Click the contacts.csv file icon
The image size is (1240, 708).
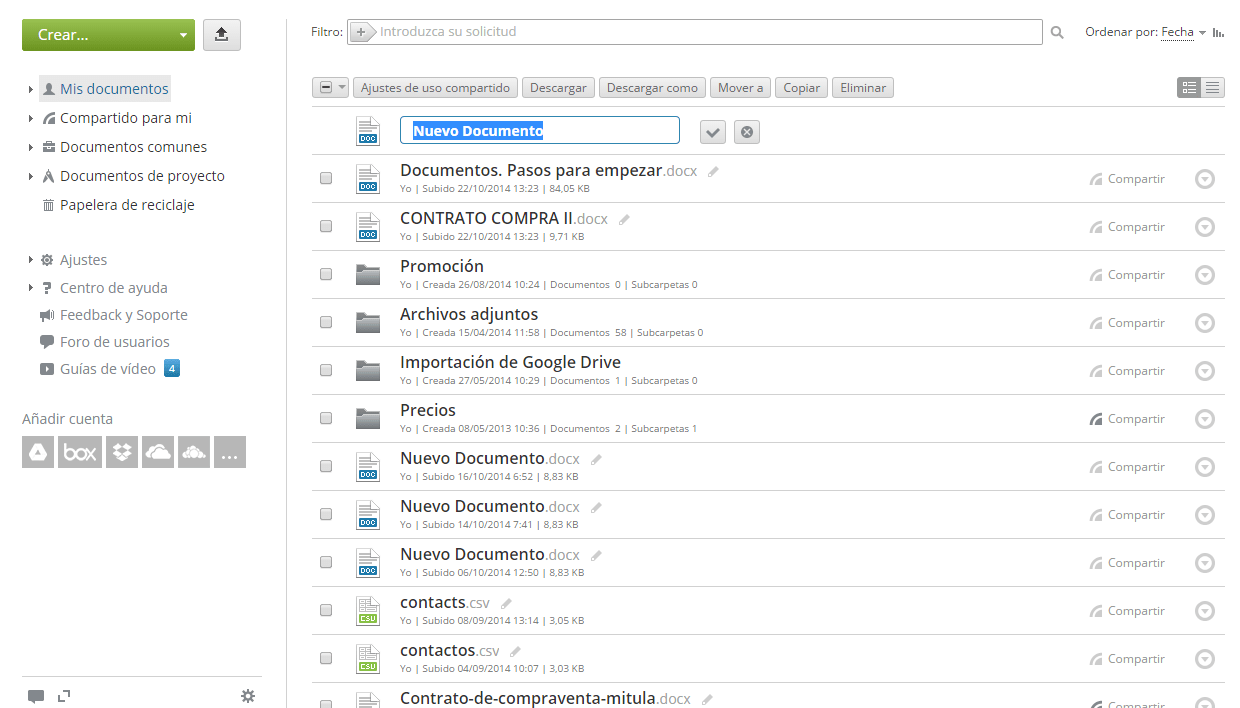tap(368, 610)
